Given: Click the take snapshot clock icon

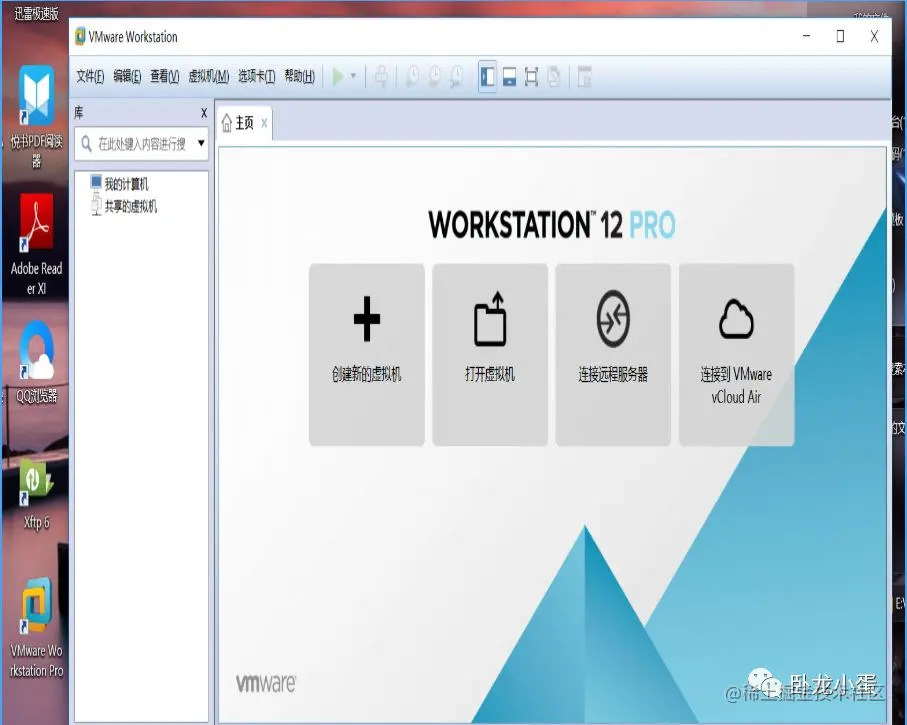Looking at the screenshot, I should click(412, 76).
